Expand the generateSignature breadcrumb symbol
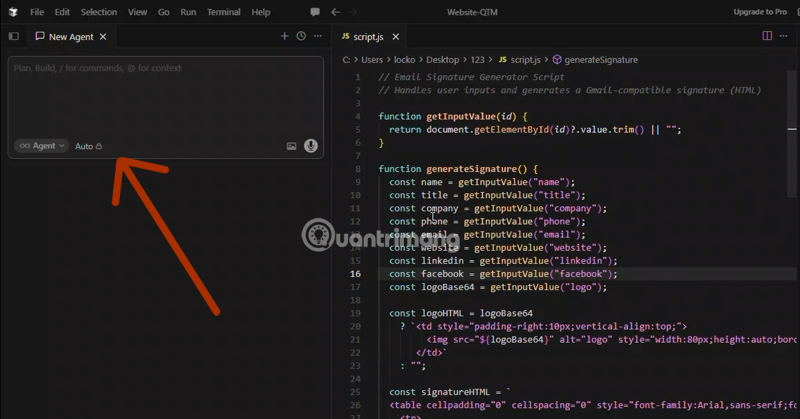Viewport: 800px width, 419px height. point(600,60)
